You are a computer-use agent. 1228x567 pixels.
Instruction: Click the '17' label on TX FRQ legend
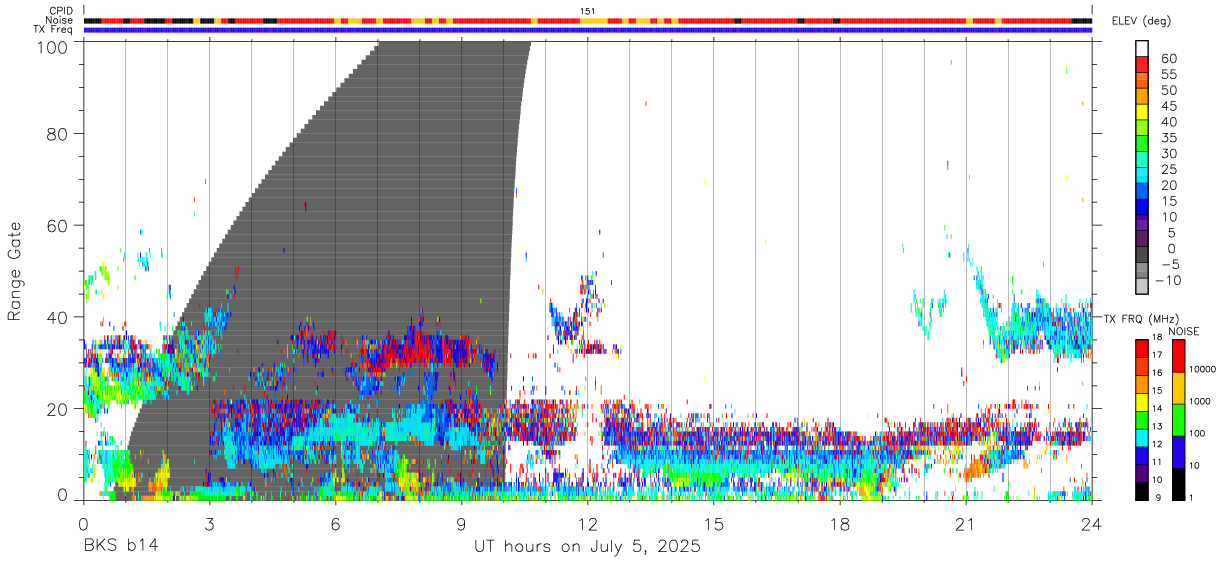coord(1157,355)
